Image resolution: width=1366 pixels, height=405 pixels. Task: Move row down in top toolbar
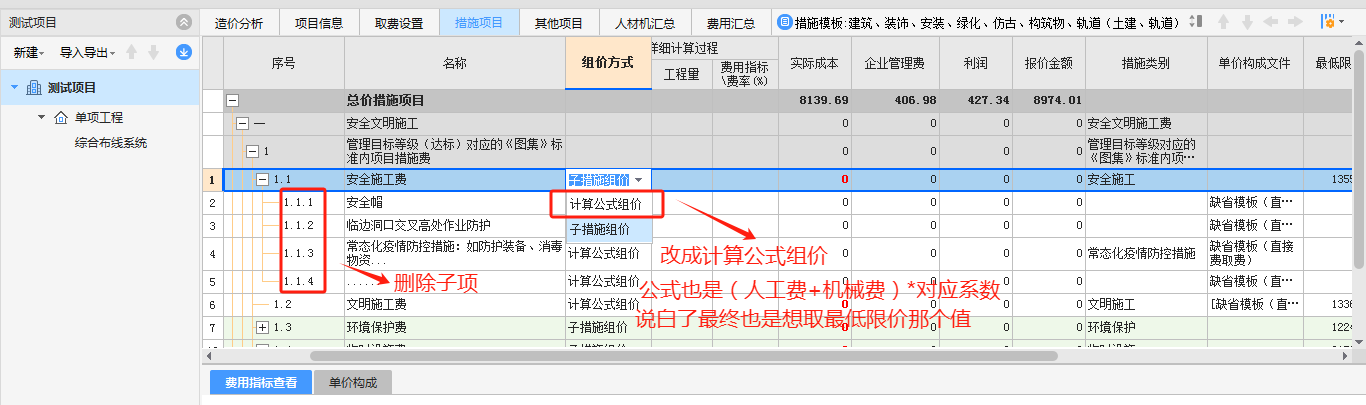tap(1249, 22)
